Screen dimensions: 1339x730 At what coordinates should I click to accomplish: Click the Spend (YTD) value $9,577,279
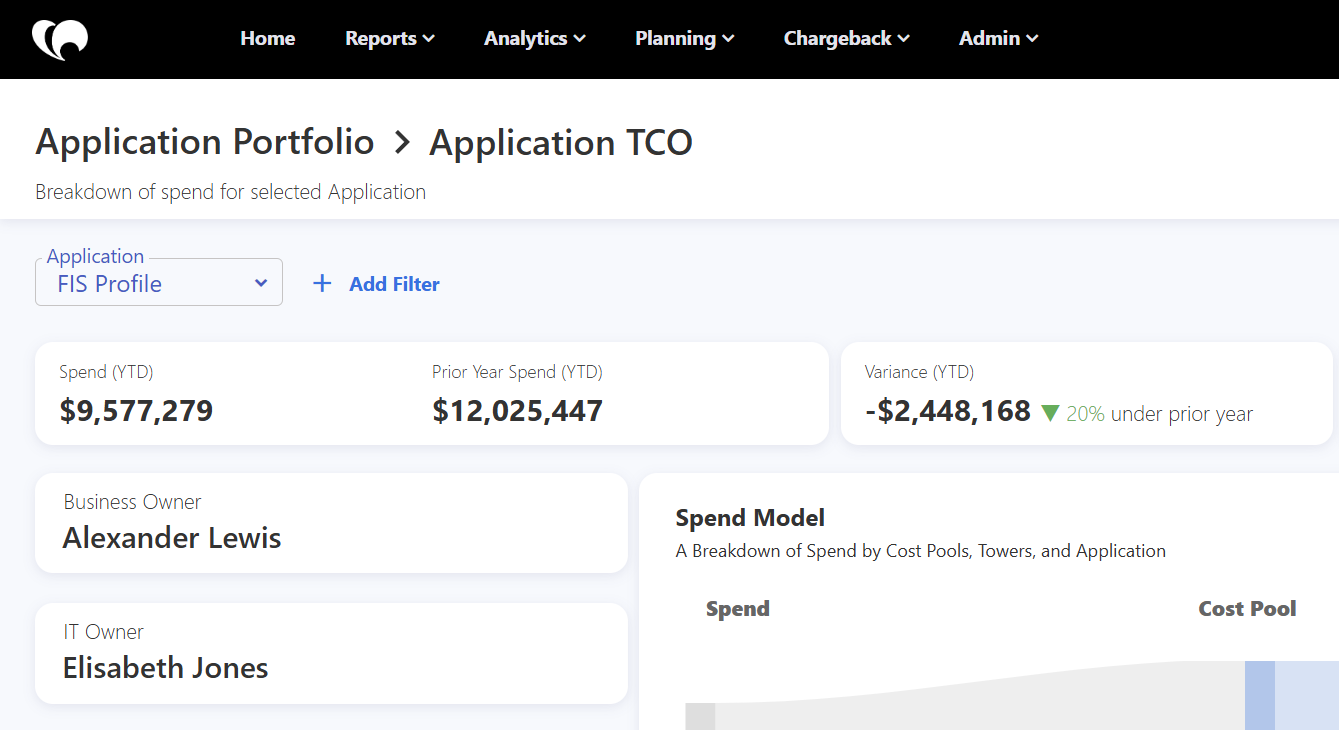click(136, 411)
